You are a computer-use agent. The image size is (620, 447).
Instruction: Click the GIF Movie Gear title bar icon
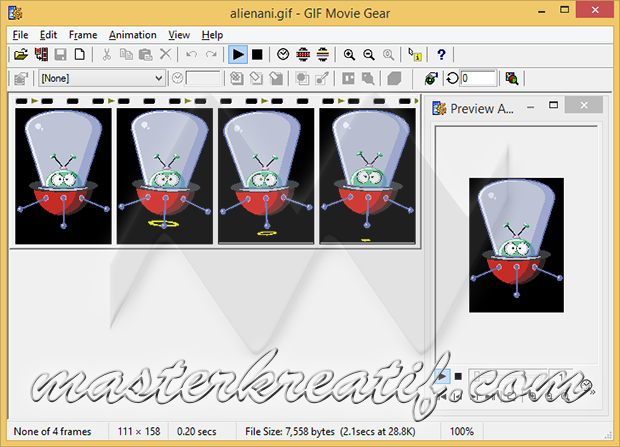pos(15,13)
